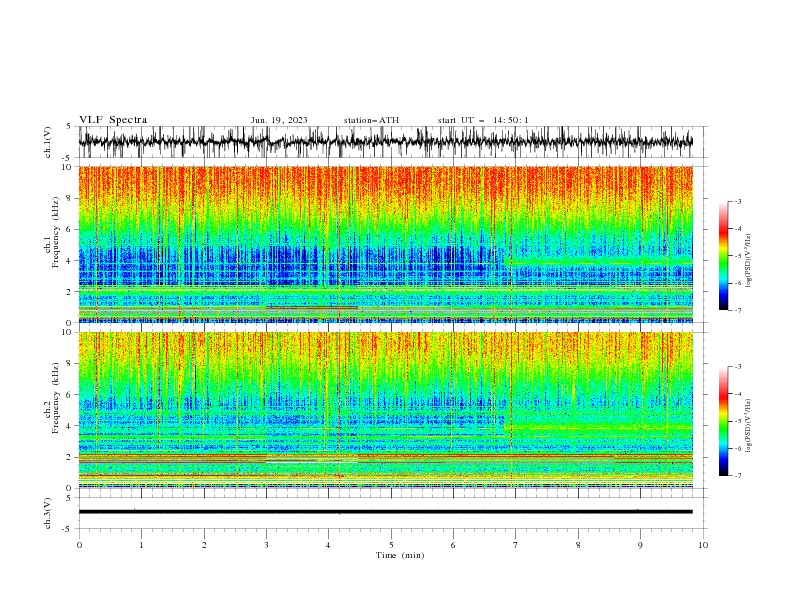
Task: Click the "station=ATH" label
Action: pos(371,120)
